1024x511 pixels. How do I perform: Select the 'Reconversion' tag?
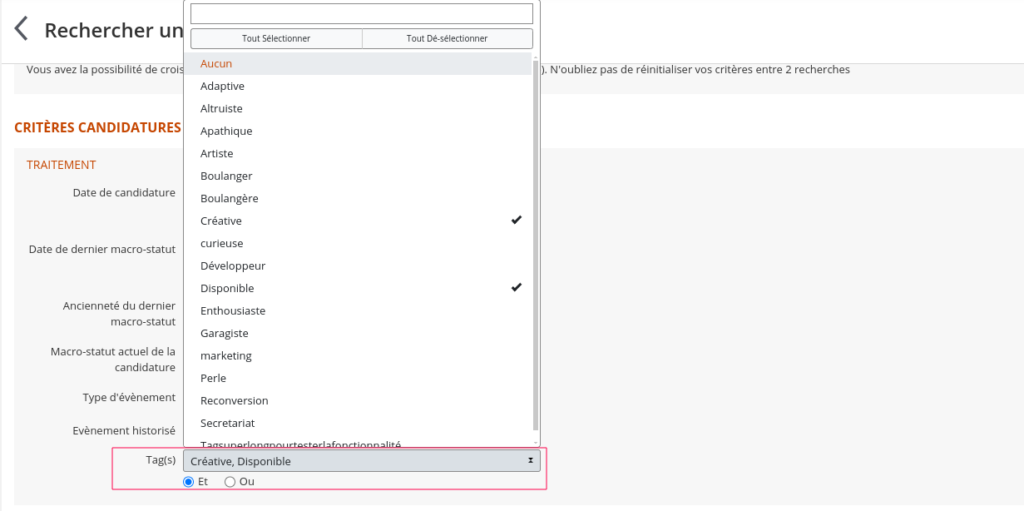click(234, 401)
